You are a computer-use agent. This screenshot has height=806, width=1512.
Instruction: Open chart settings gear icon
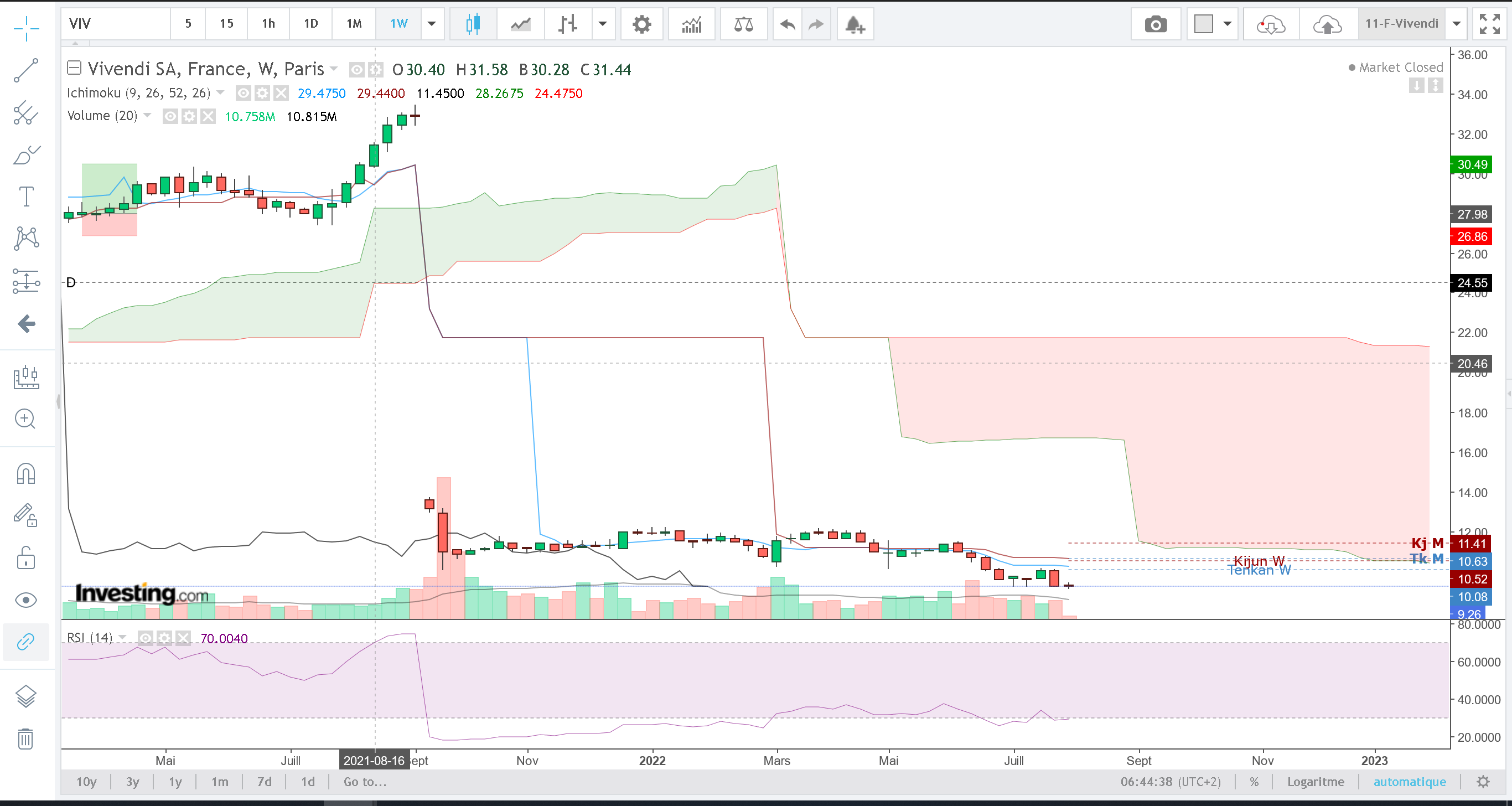pos(641,24)
